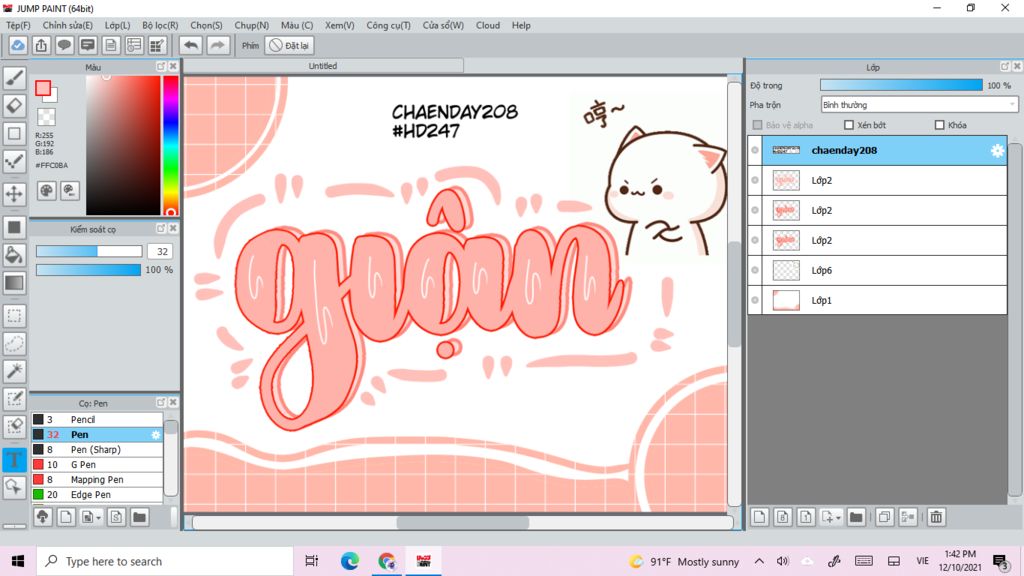The width and height of the screenshot is (1024, 576).
Task: Close the Kiểm soát cọ panel
Action: pyautogui.click(x=173, y=228)
